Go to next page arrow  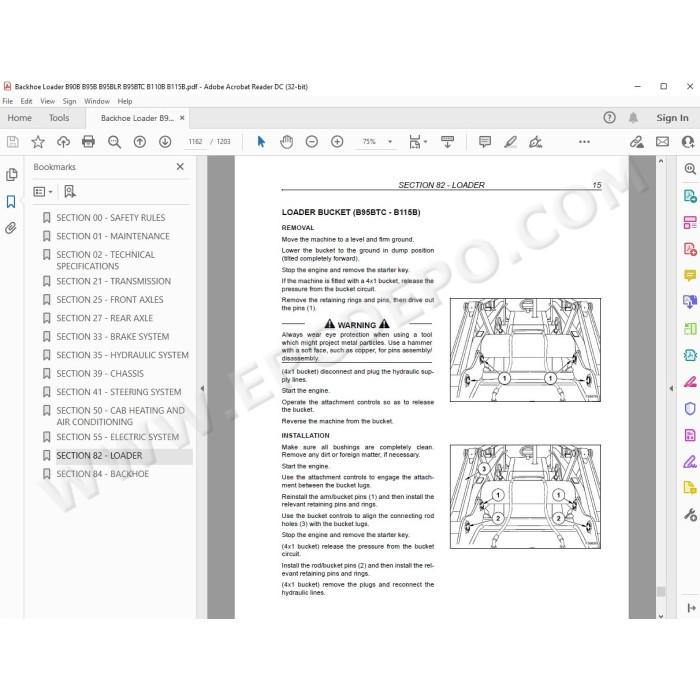tap(165, 142)
